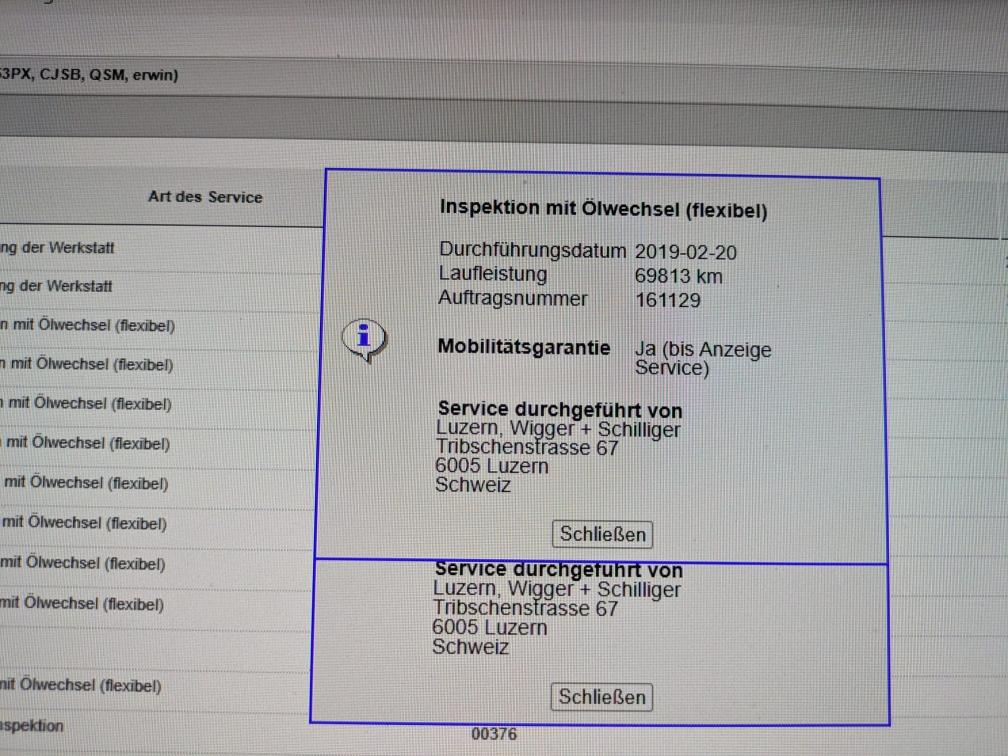Click "Tribschenstrasse 67" in the upper dialog
Image resolution: width=1008 pixels, height=756 pixels.
coord(527,448)
